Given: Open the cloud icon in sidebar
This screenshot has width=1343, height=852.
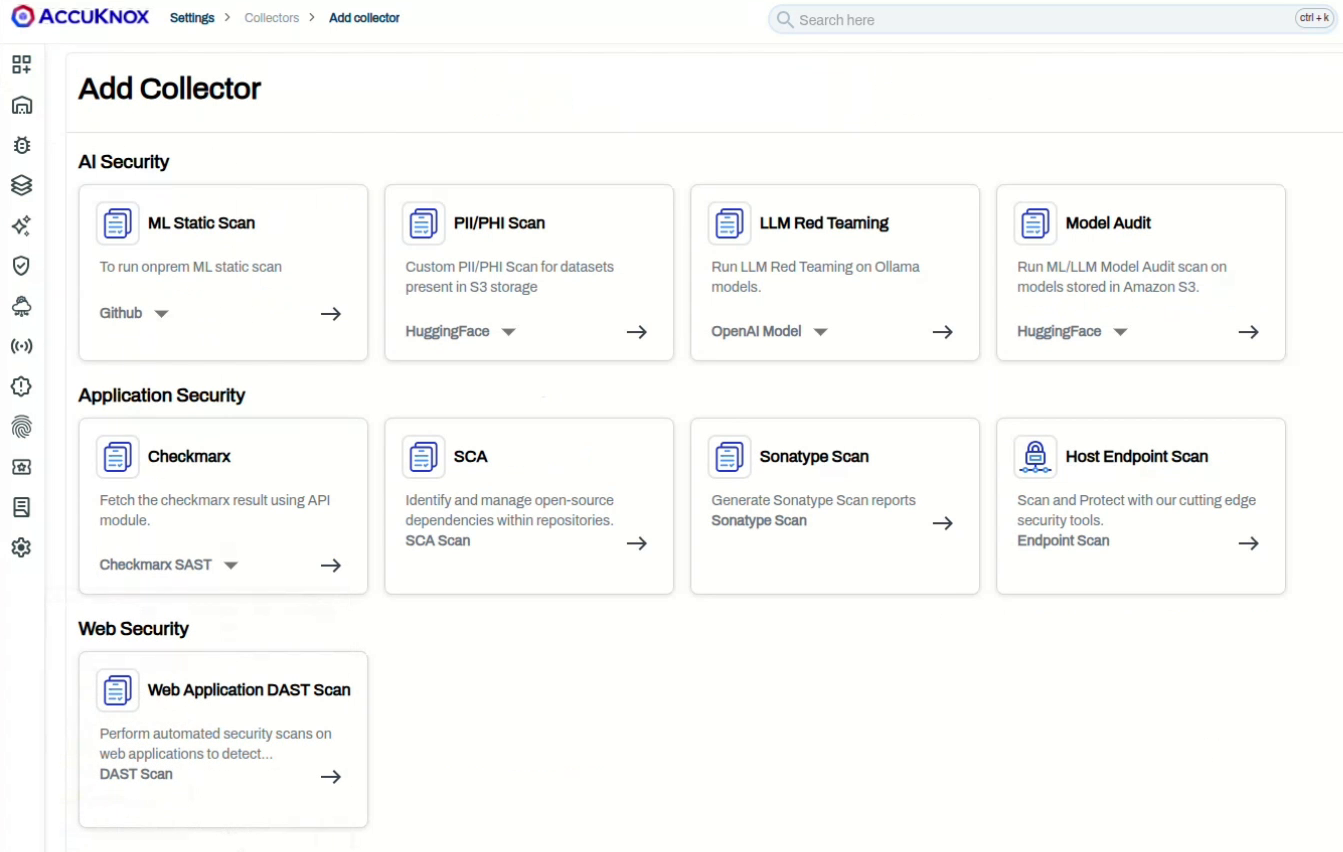Looking at the screenshot, I should (x=21, y=306).
